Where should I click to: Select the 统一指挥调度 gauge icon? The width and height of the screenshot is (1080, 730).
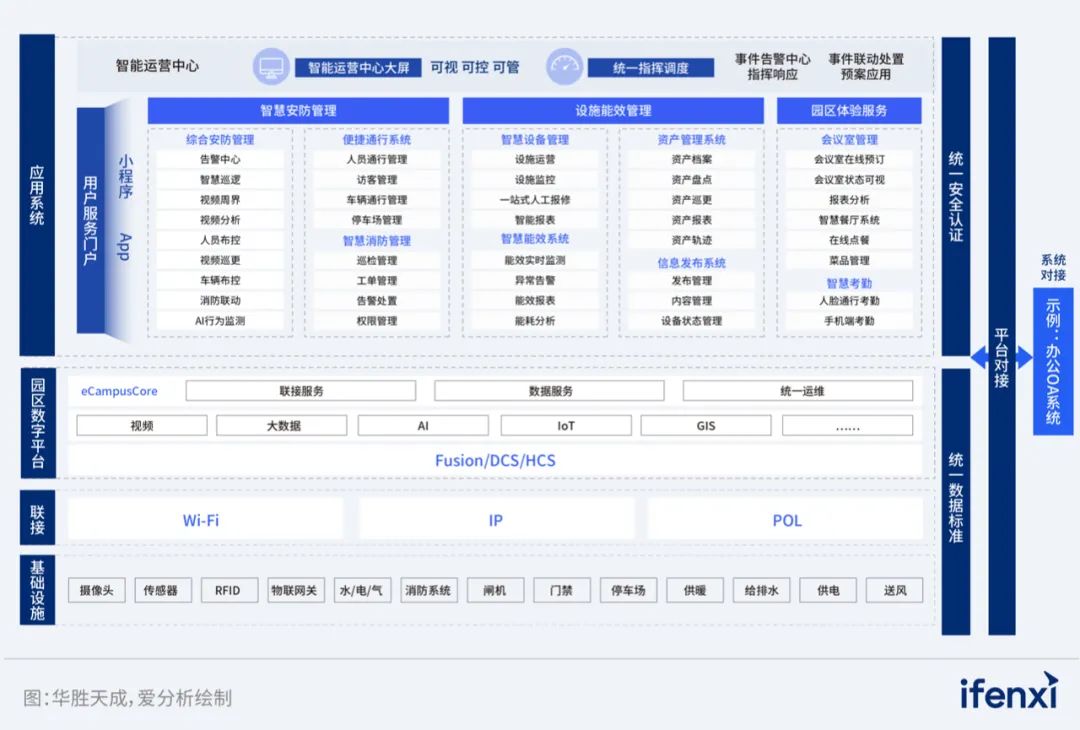click(563, 66)
